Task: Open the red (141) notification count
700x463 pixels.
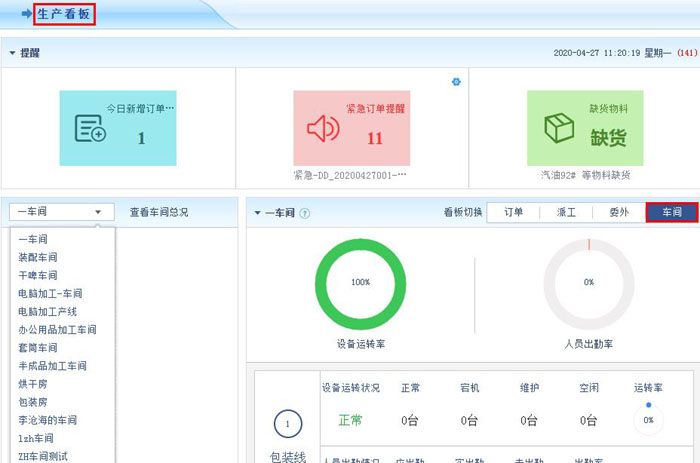Action: point(686,52)
